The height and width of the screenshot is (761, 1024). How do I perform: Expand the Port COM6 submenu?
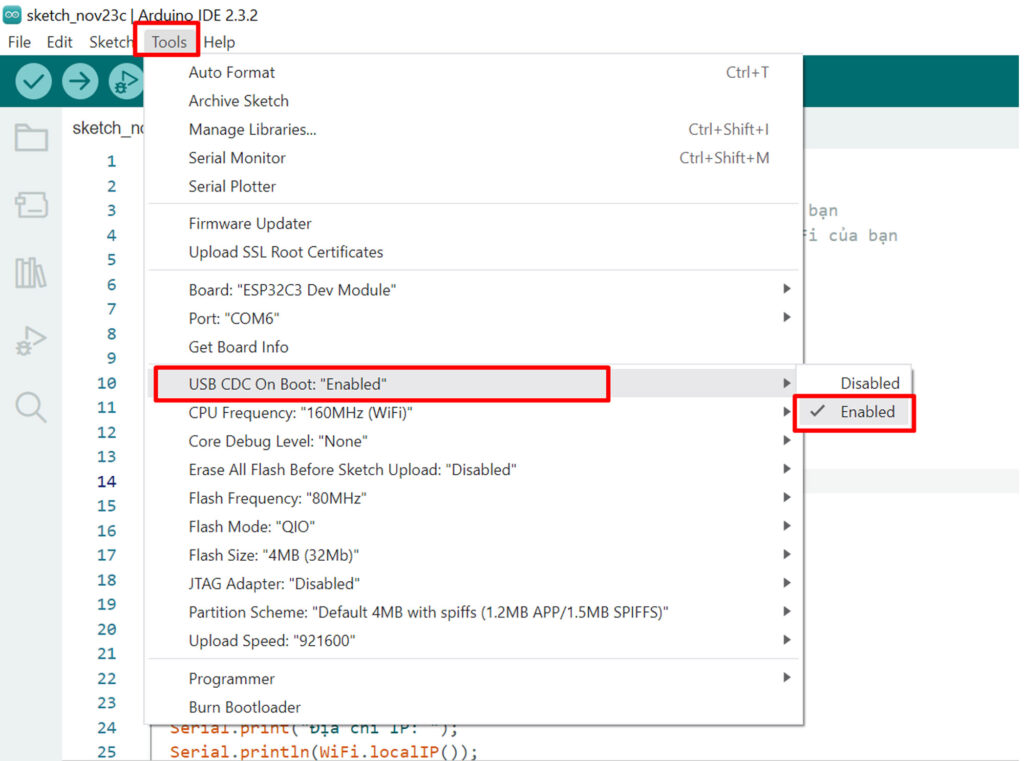[x=235, y=318]
